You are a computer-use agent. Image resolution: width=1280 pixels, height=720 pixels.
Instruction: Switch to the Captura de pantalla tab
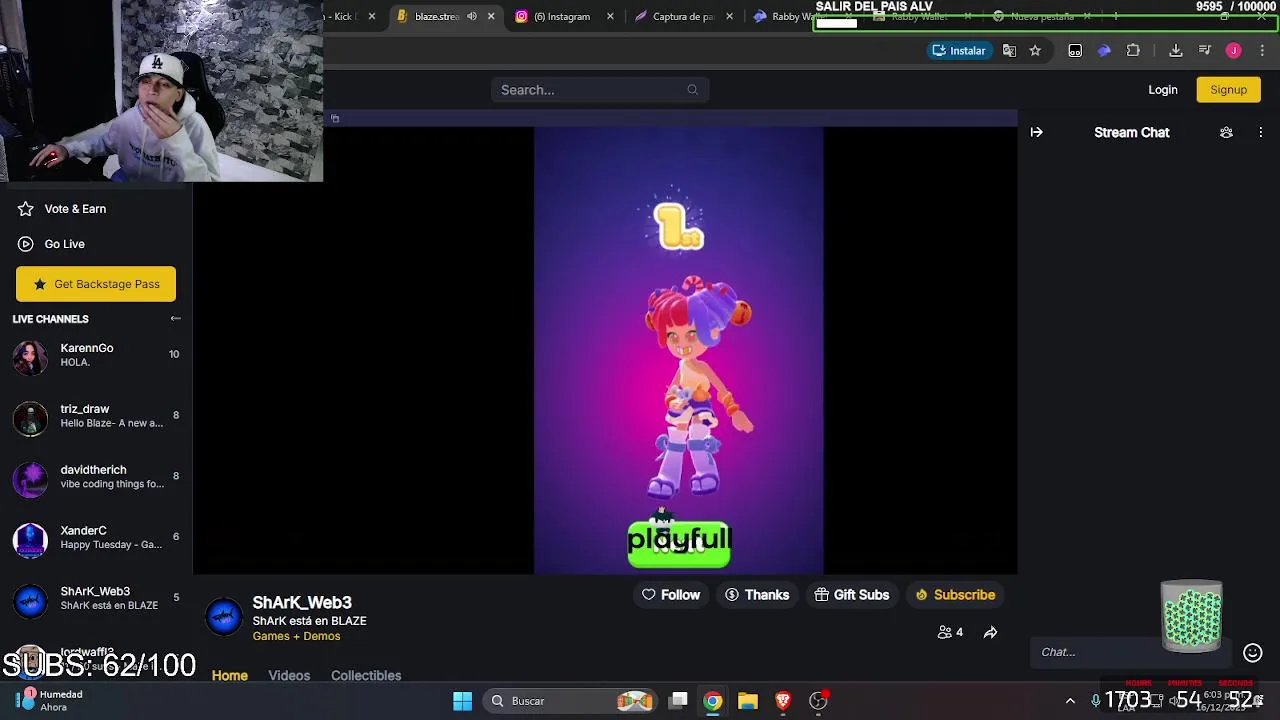point(683,16)
